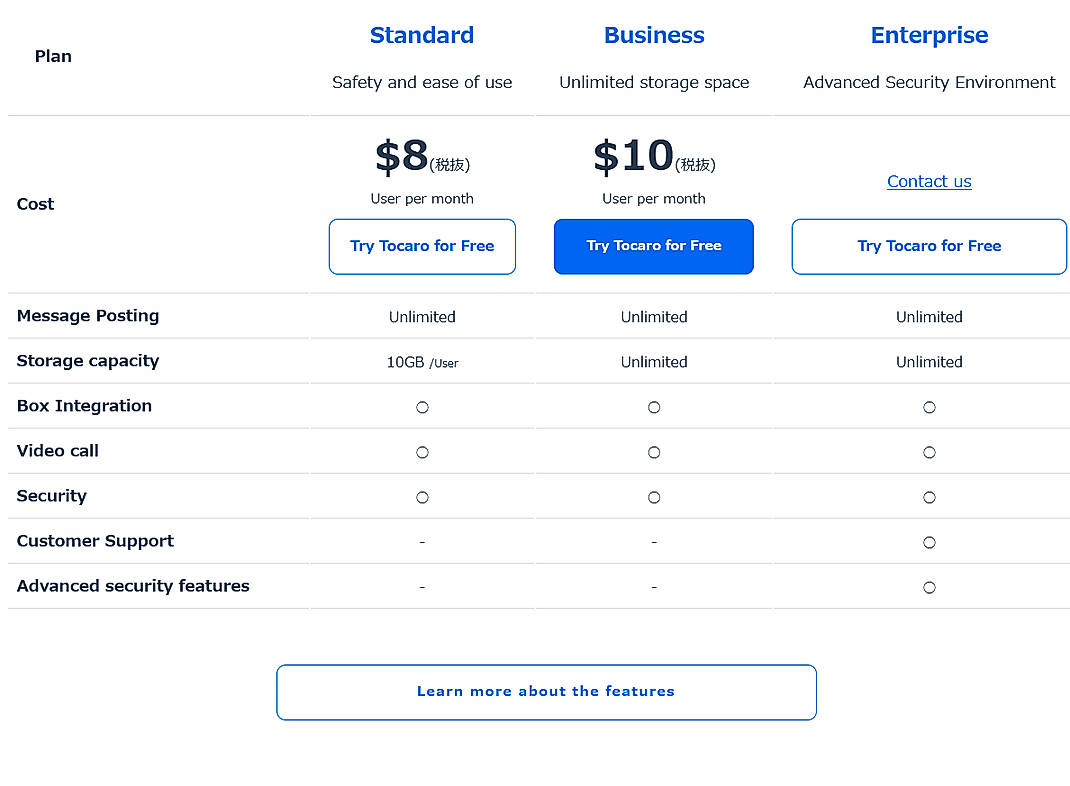Click Box Integration circle for Standard
The width and height of the screenshot is (1070, 786).
pyautogui.click(x=422, y=407)
